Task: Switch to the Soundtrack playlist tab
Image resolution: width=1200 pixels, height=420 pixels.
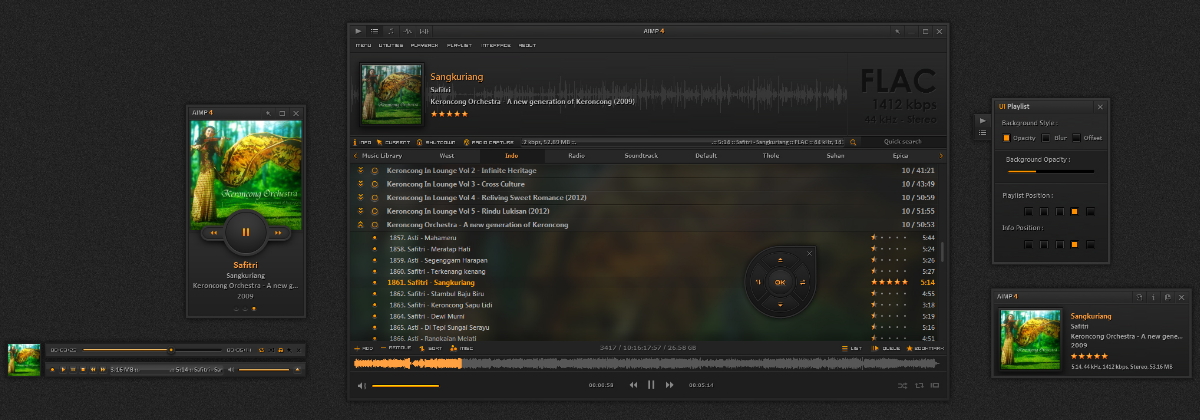Action: pyautogui.click(x=641, y=156)
